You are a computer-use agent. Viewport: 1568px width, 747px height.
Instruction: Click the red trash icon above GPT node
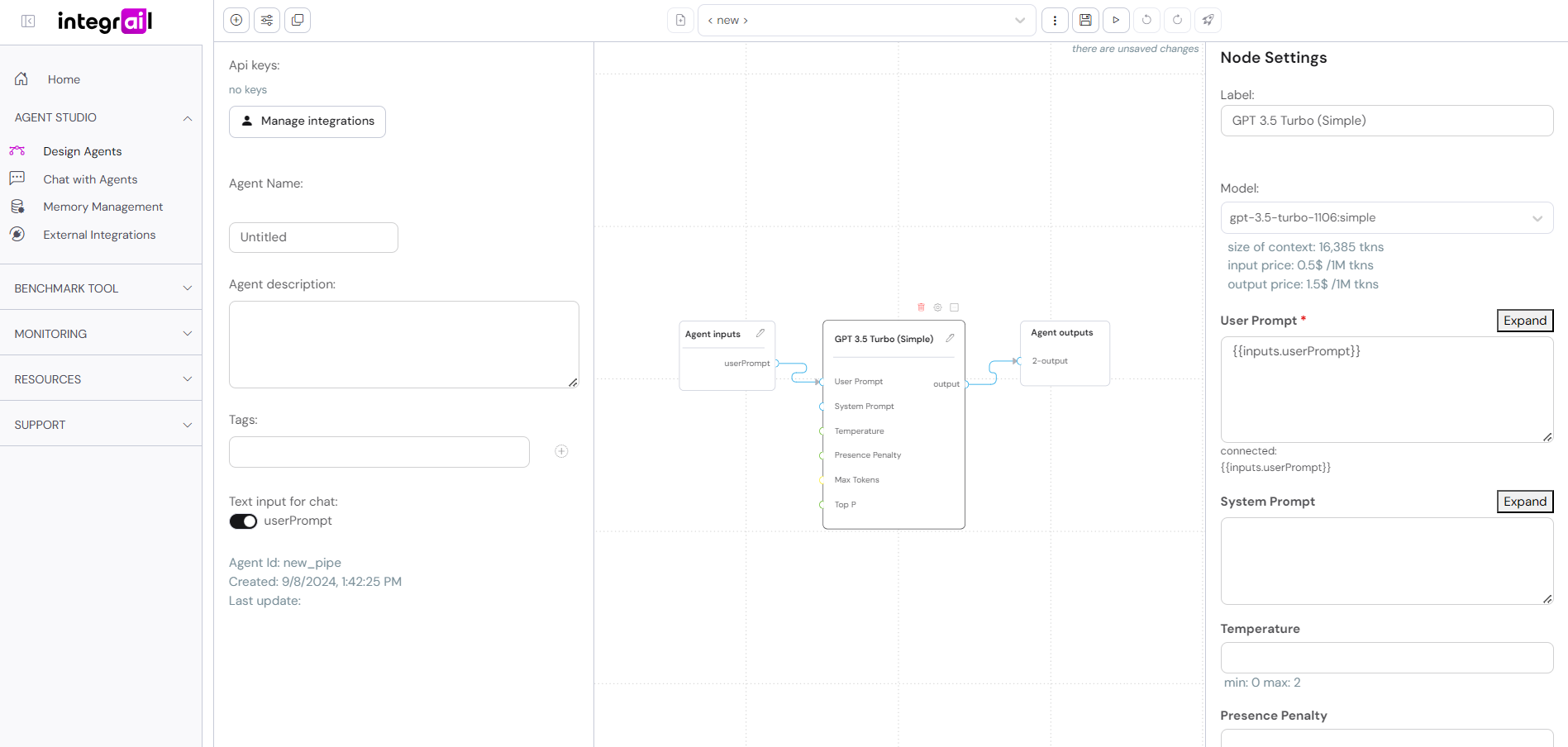coord(921,307)
